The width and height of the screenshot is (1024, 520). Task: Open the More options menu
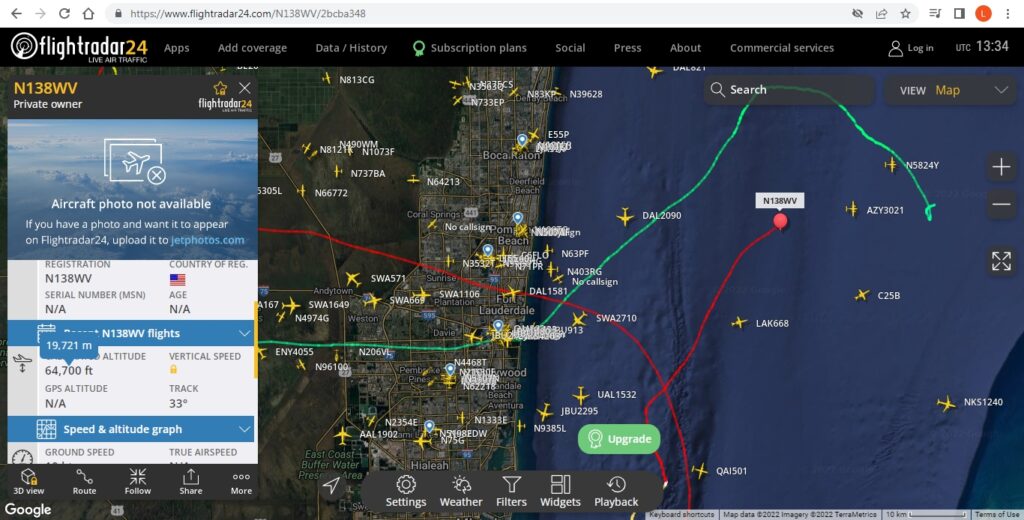(x=241, y=482)
